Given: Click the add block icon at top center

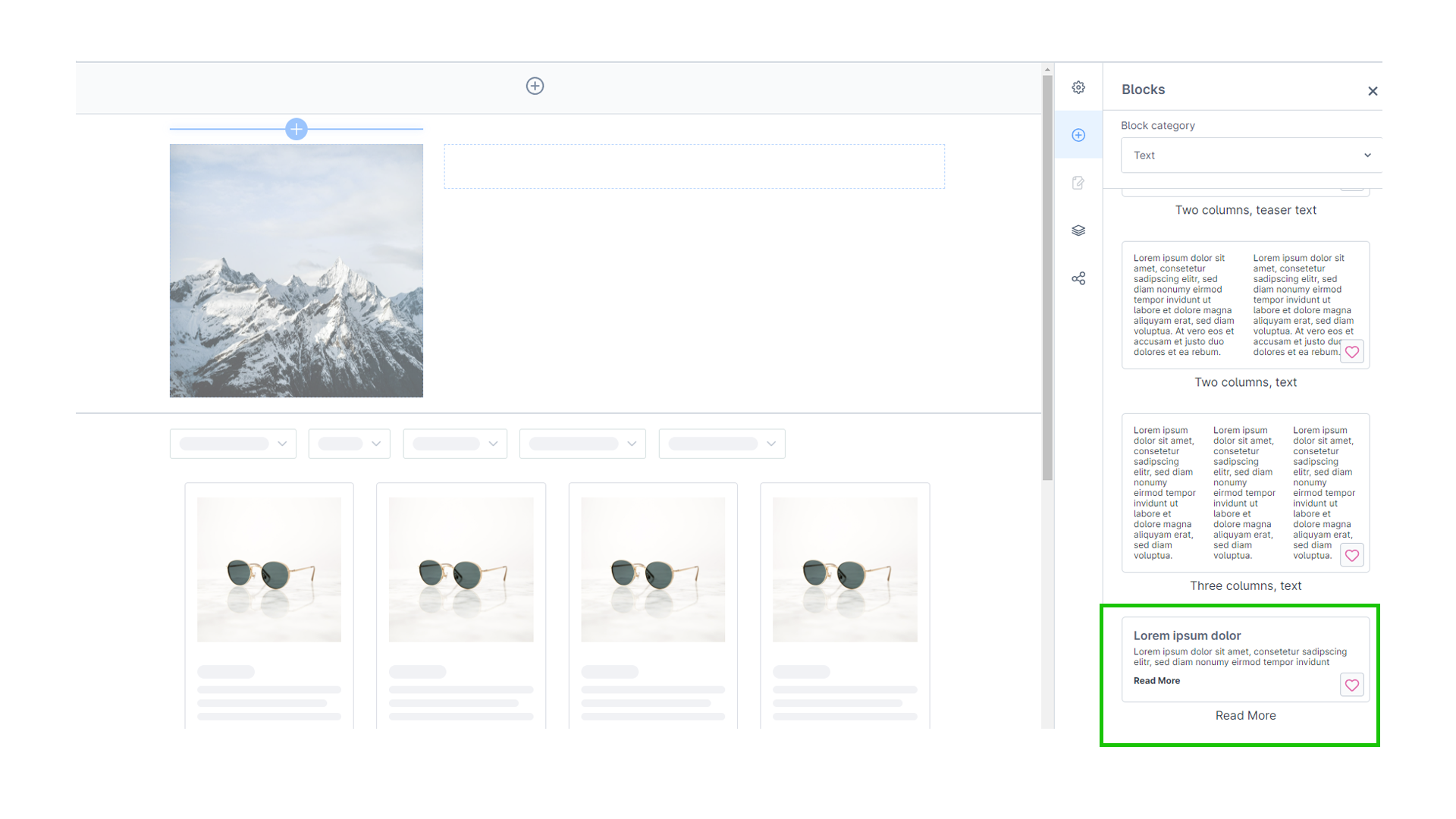Looking at the screenshot, I should point(534,86).
